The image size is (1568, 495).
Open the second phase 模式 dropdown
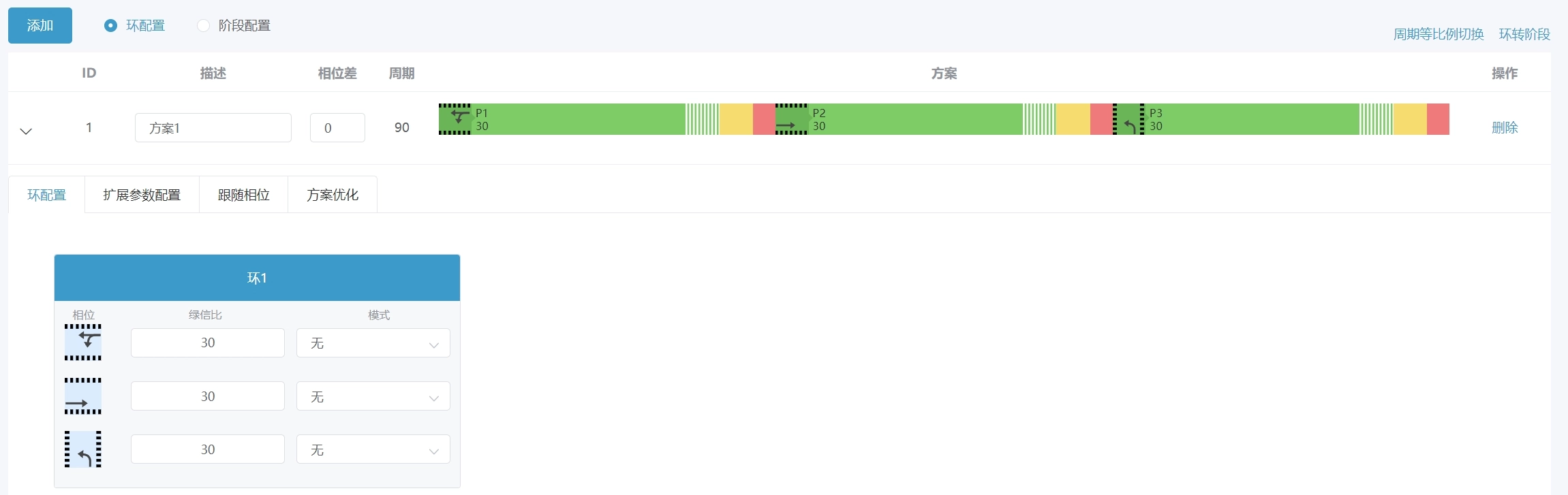click(373, 396)
